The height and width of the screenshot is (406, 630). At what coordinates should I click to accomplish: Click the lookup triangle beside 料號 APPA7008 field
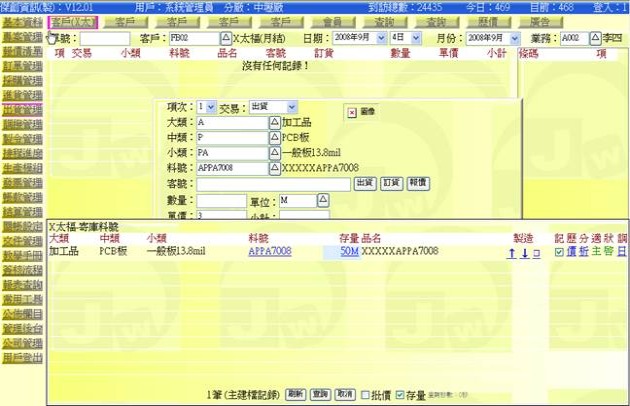pyautogui.click(x=276, y=168)
